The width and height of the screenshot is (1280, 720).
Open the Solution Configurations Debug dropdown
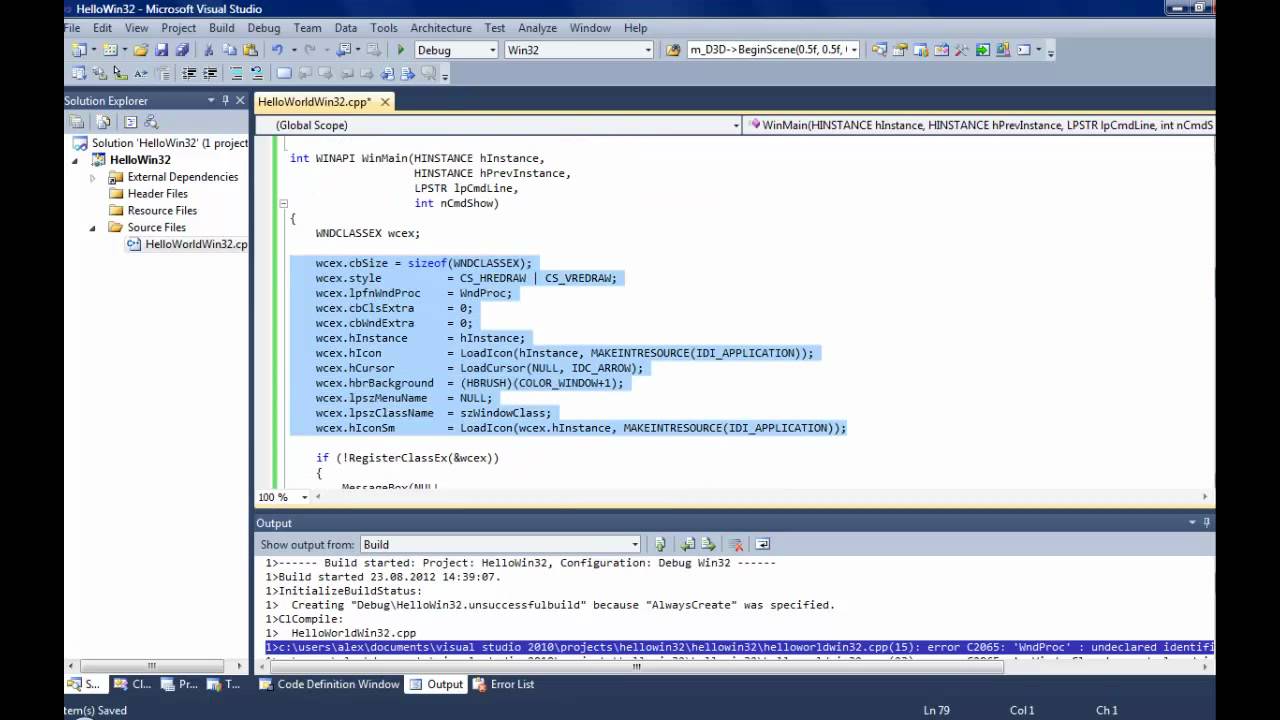(456, 50)
